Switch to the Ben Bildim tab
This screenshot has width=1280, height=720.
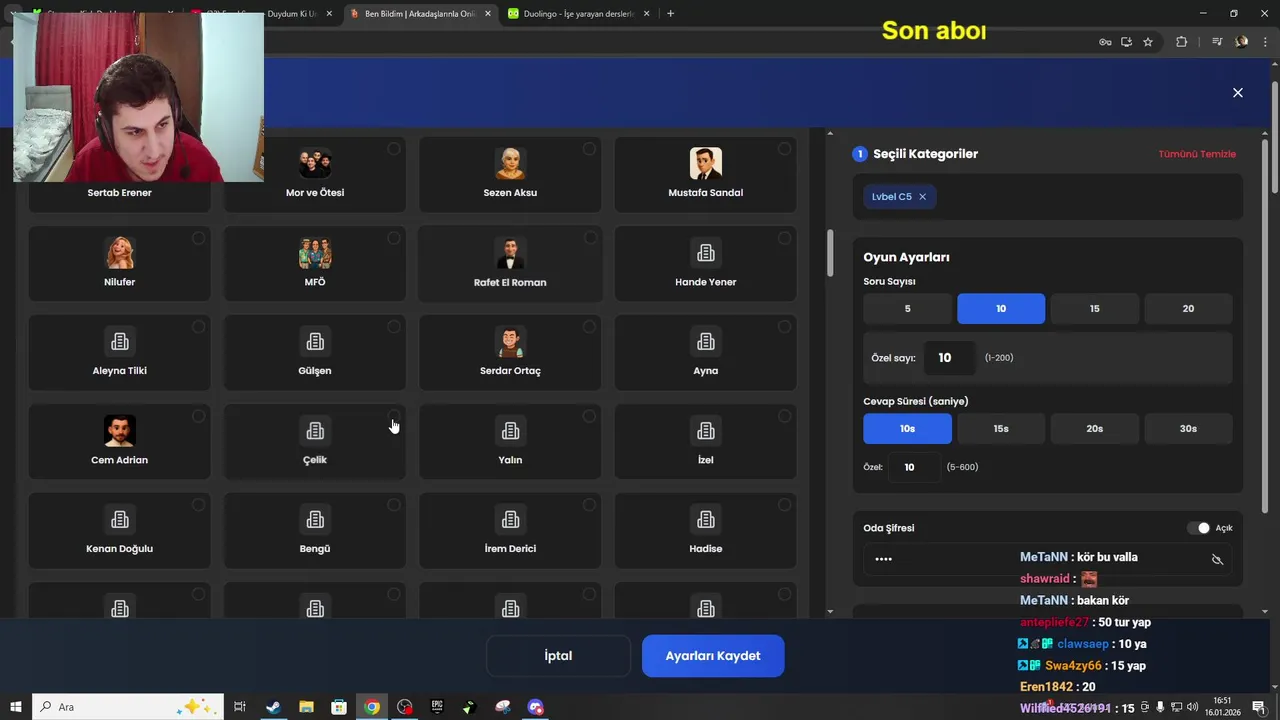click(x=420, y=14)
